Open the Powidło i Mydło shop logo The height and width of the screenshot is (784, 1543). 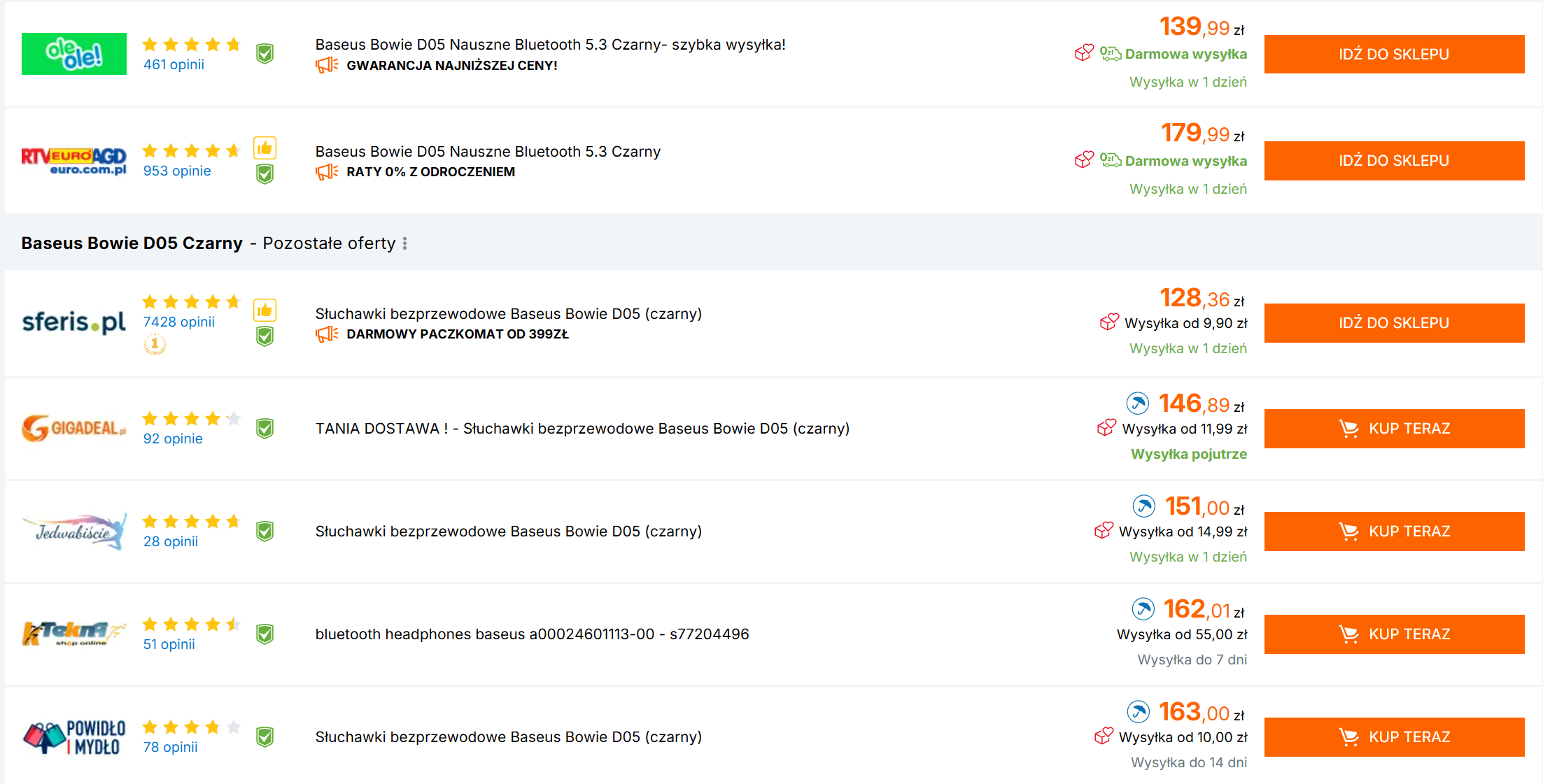[74, 737]
